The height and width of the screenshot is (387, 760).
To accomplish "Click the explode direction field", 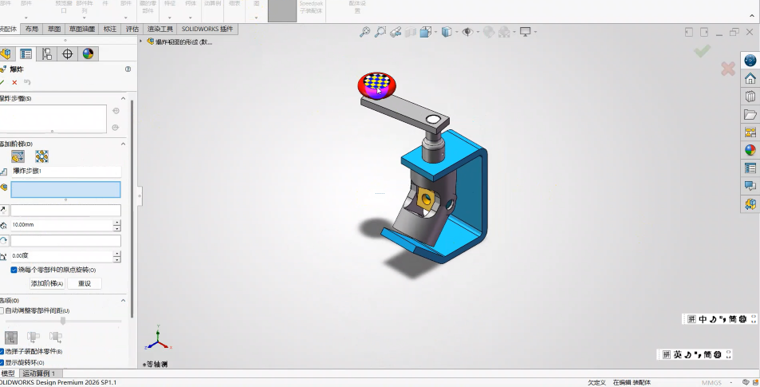I will coord(66,210).
